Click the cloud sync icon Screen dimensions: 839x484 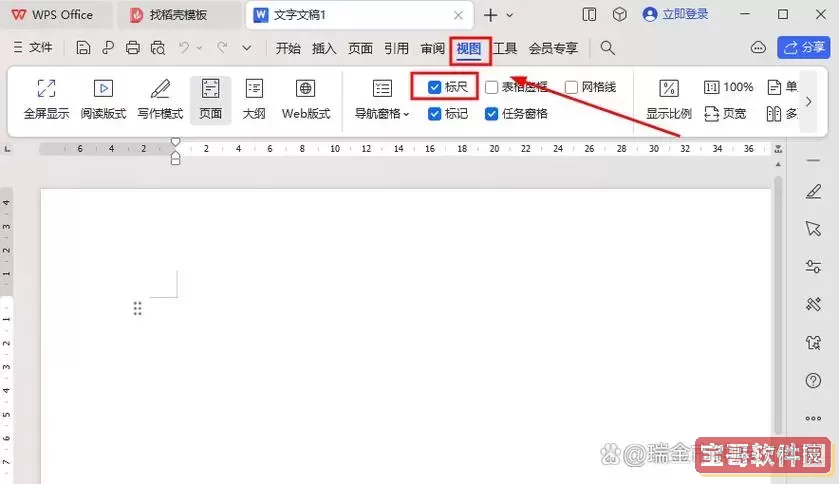758,48
